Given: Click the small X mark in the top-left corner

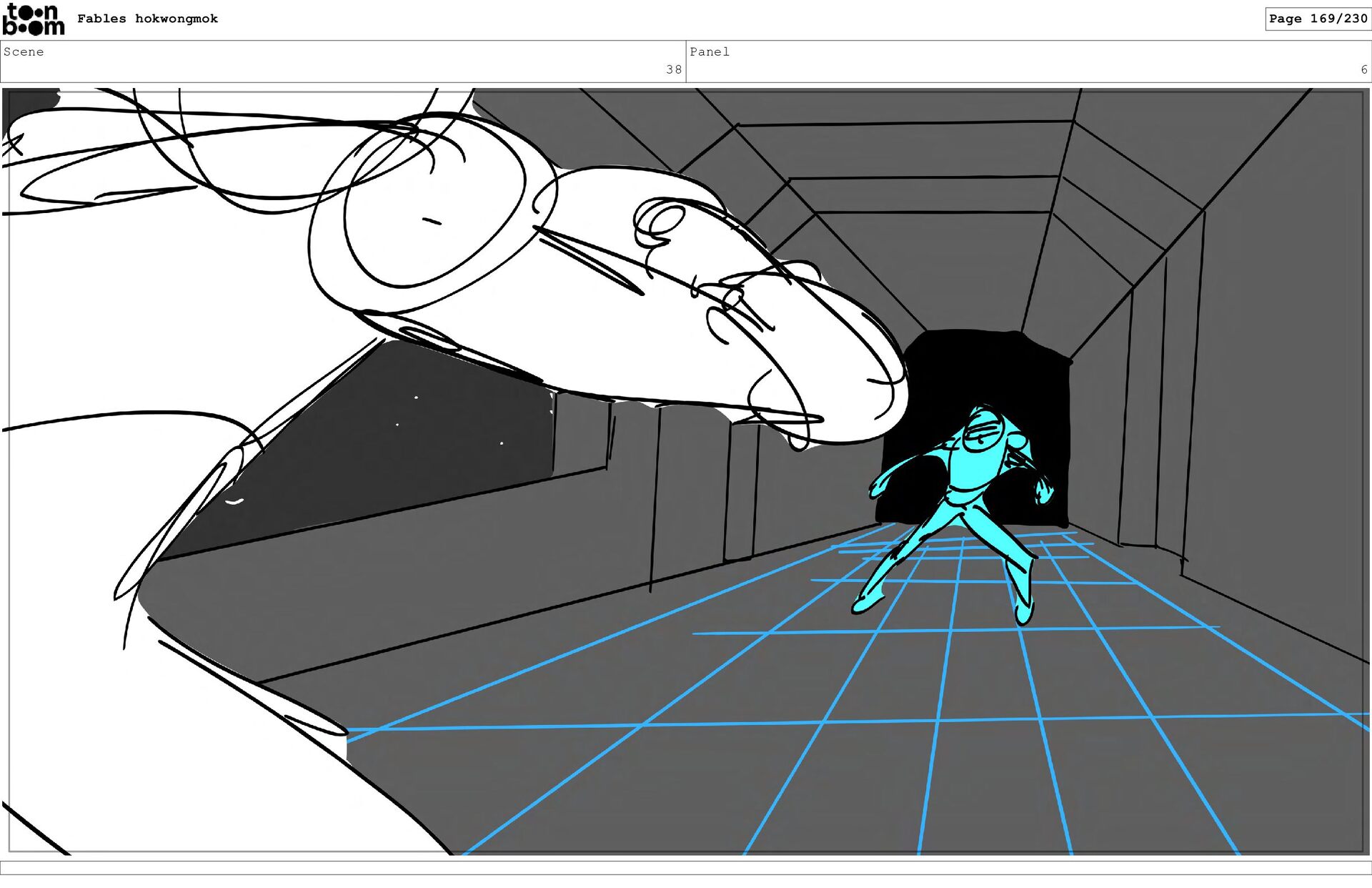Looking at the screenshot, I should (13, 145).
